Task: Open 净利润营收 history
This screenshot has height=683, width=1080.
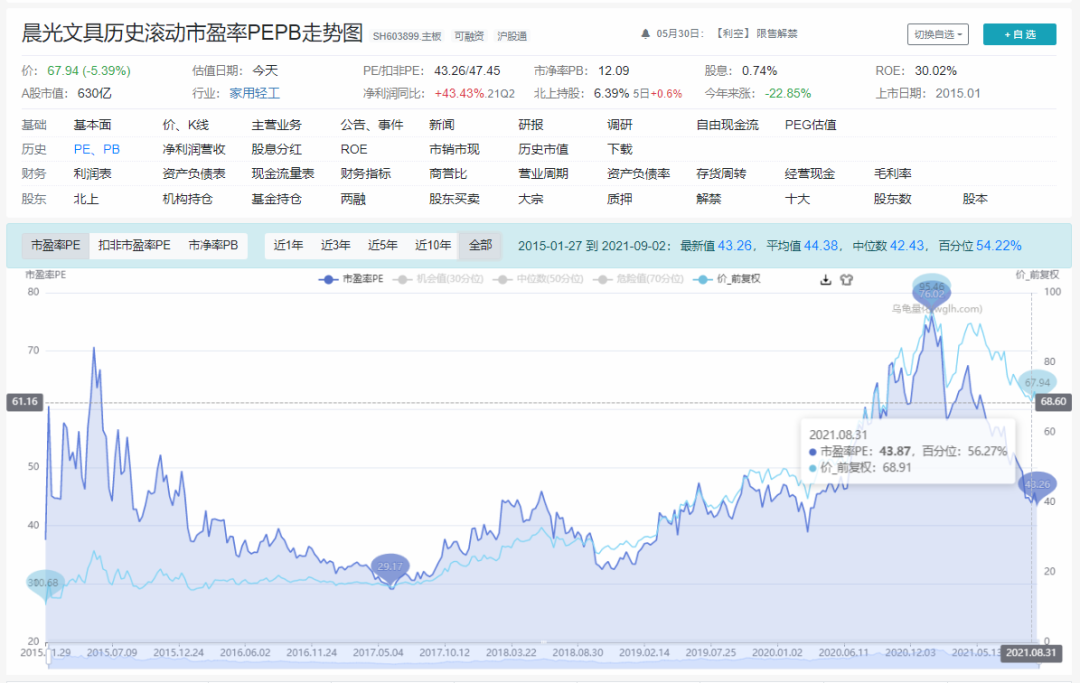Action: pyautogui.click(x=194, y=149)
